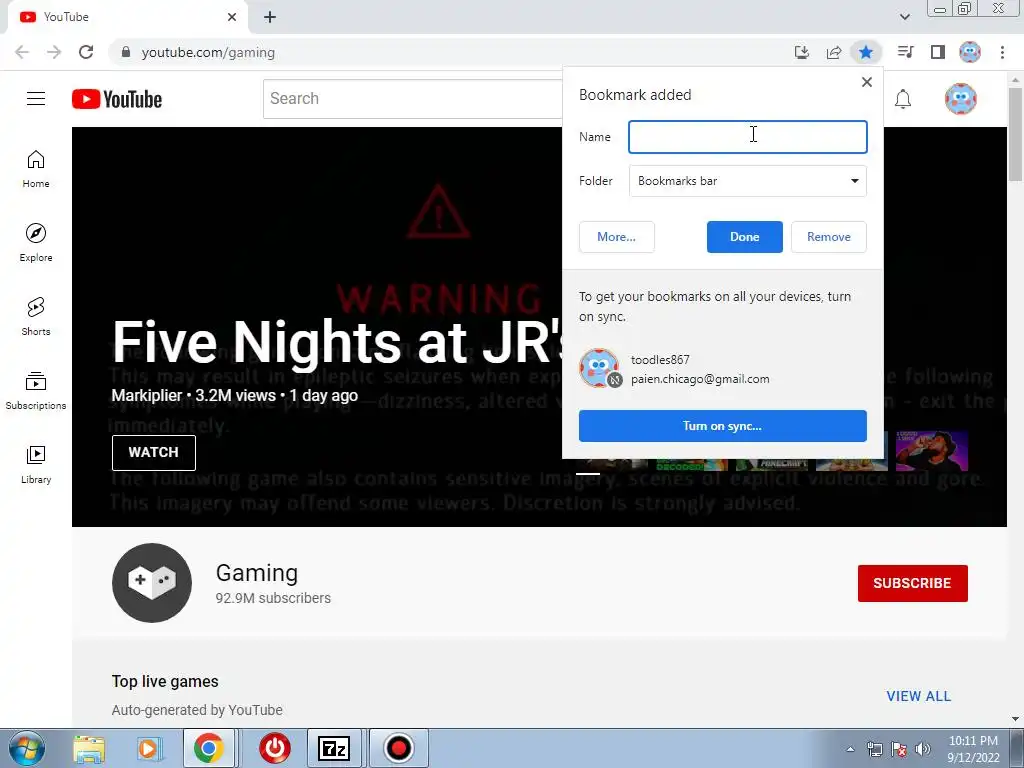Screen dimensions: 1024x768
Task: Open Windows Explorer from taskbar
Action: click(x=89, y=749)
